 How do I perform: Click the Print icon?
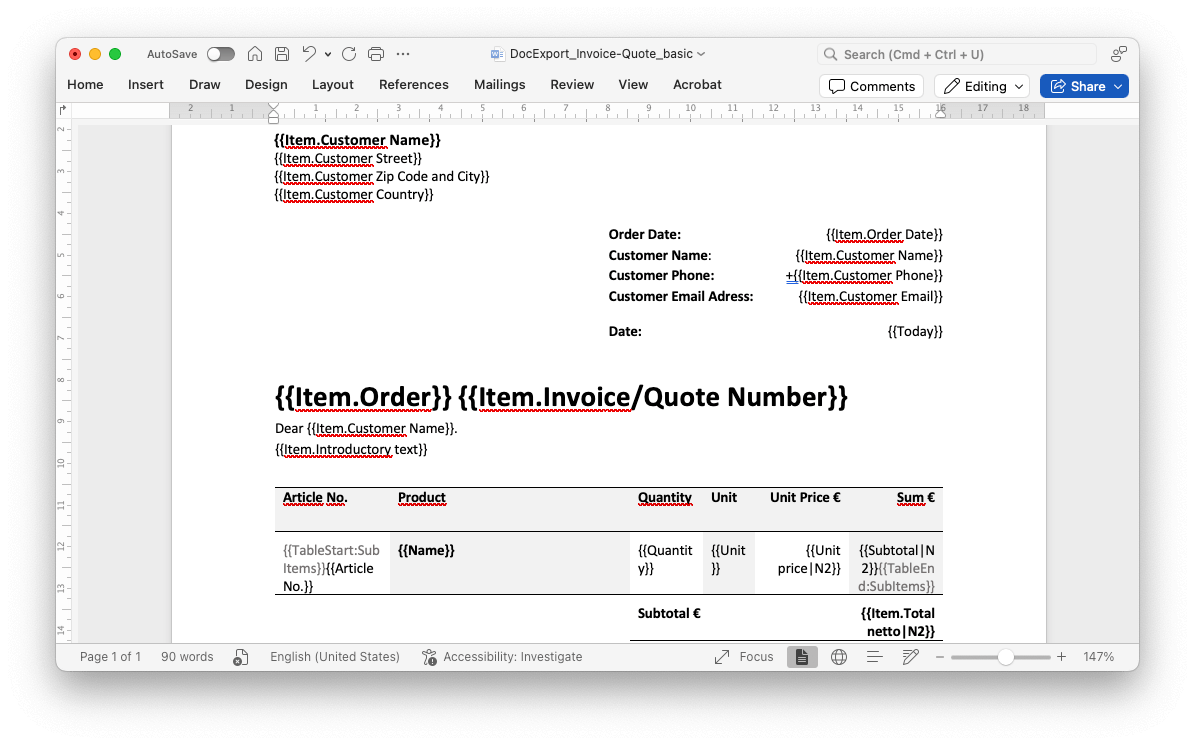[376, 54]
